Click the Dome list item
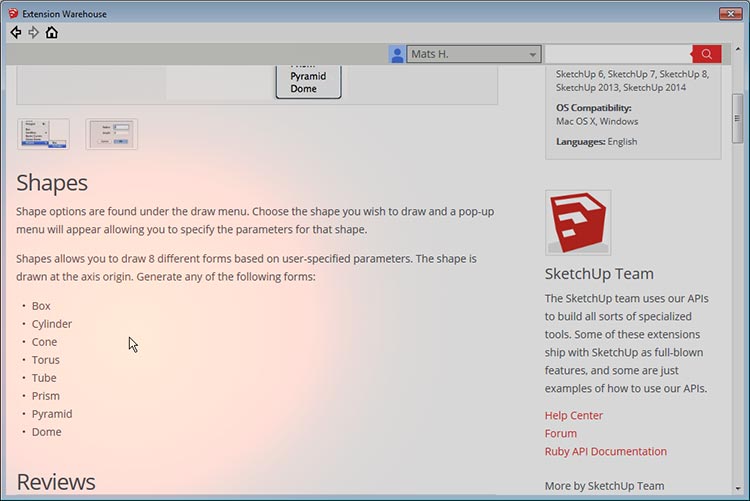This screenshot has height=501, width=750. [46, 432]
